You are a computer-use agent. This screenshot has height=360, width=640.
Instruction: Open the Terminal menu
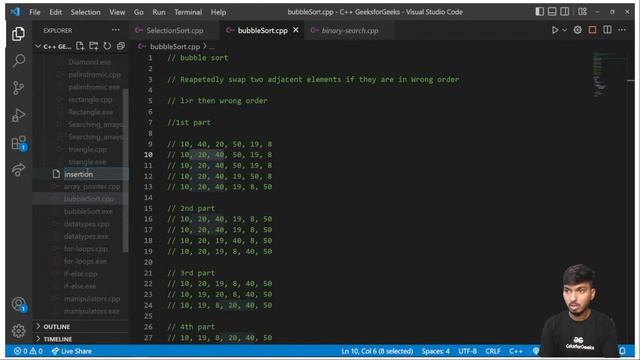(x=188, y=12)
